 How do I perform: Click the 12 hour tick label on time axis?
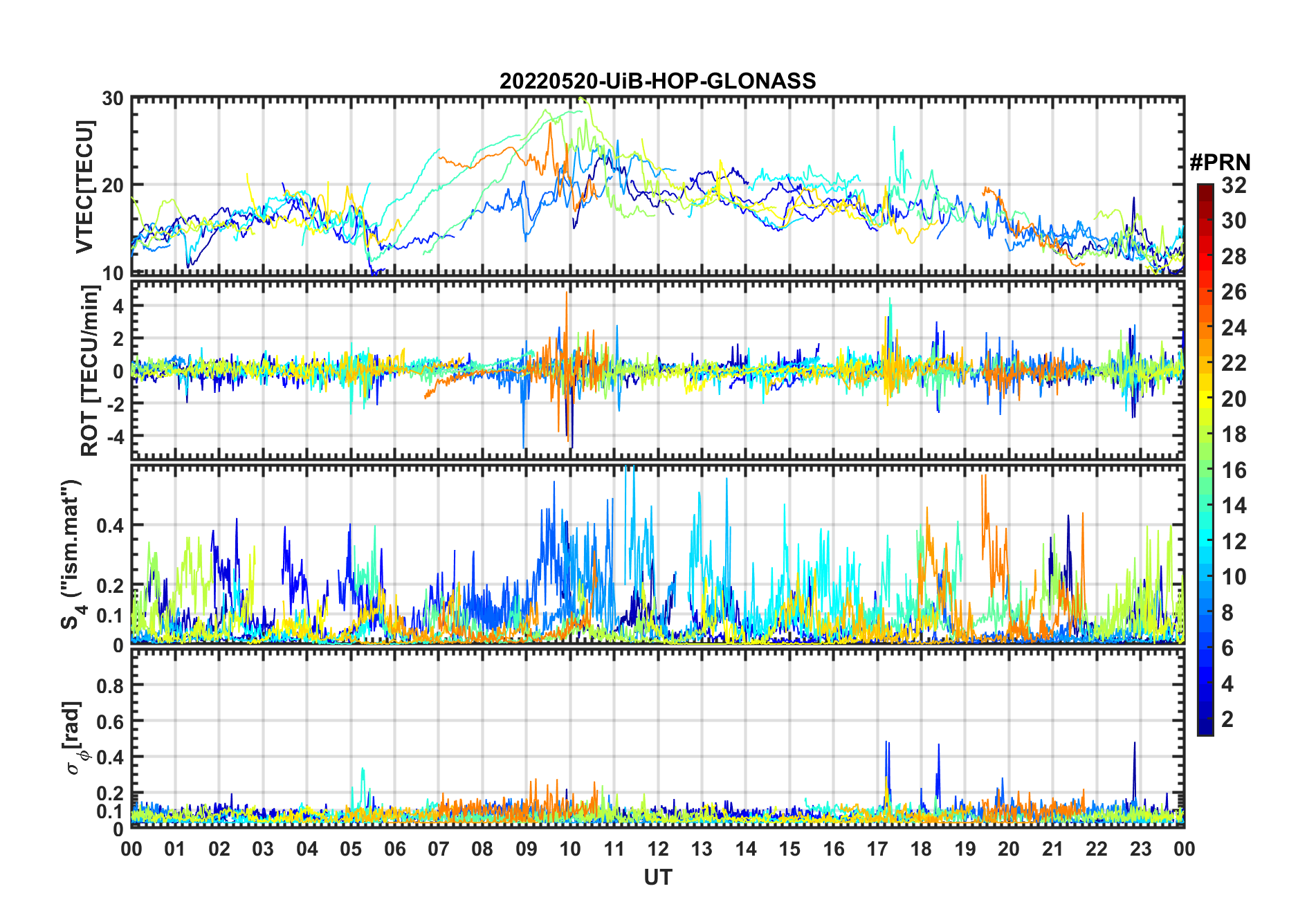coord(657,849)
